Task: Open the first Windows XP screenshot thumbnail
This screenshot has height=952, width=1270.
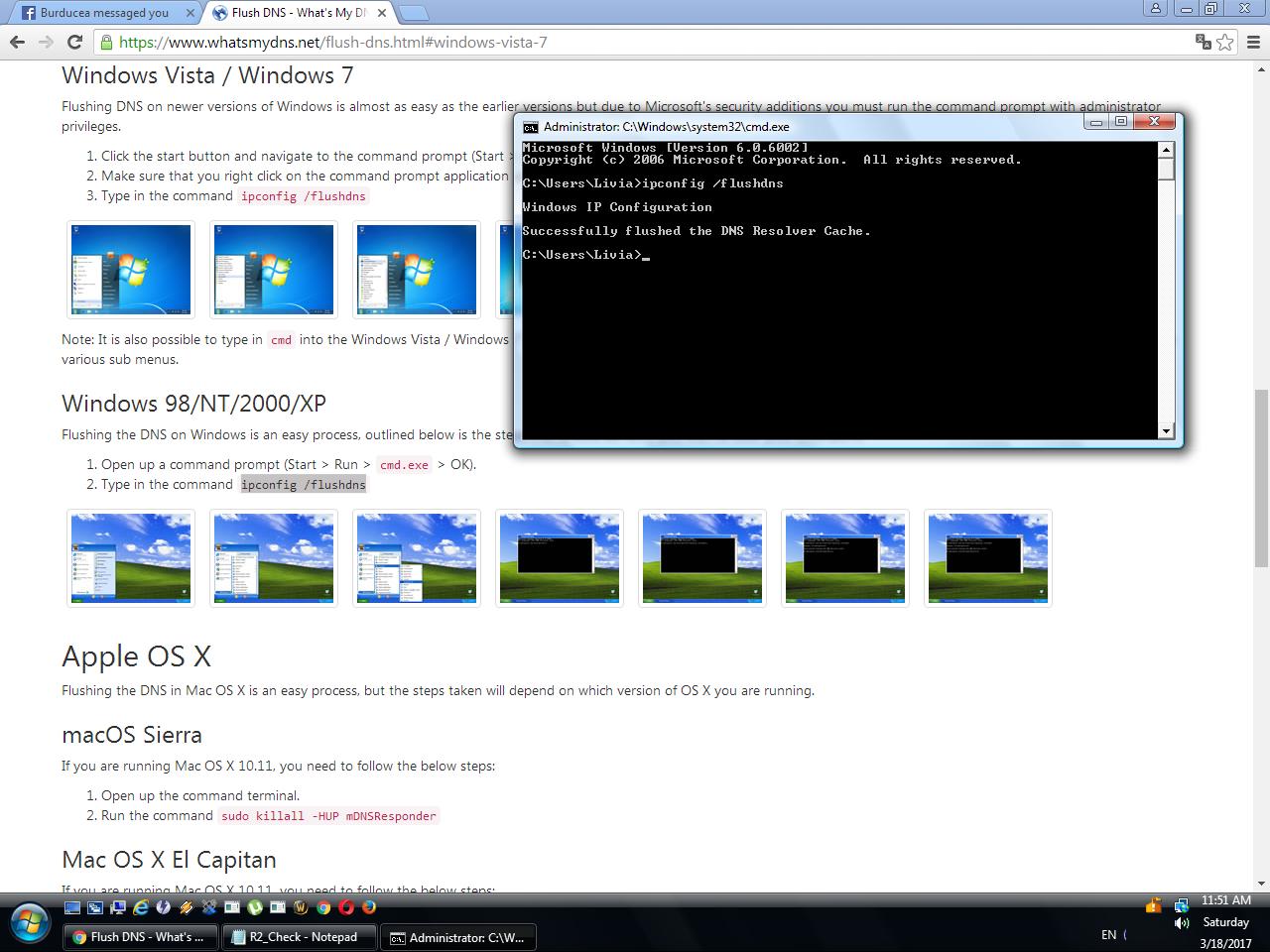Action: point(131,557)
